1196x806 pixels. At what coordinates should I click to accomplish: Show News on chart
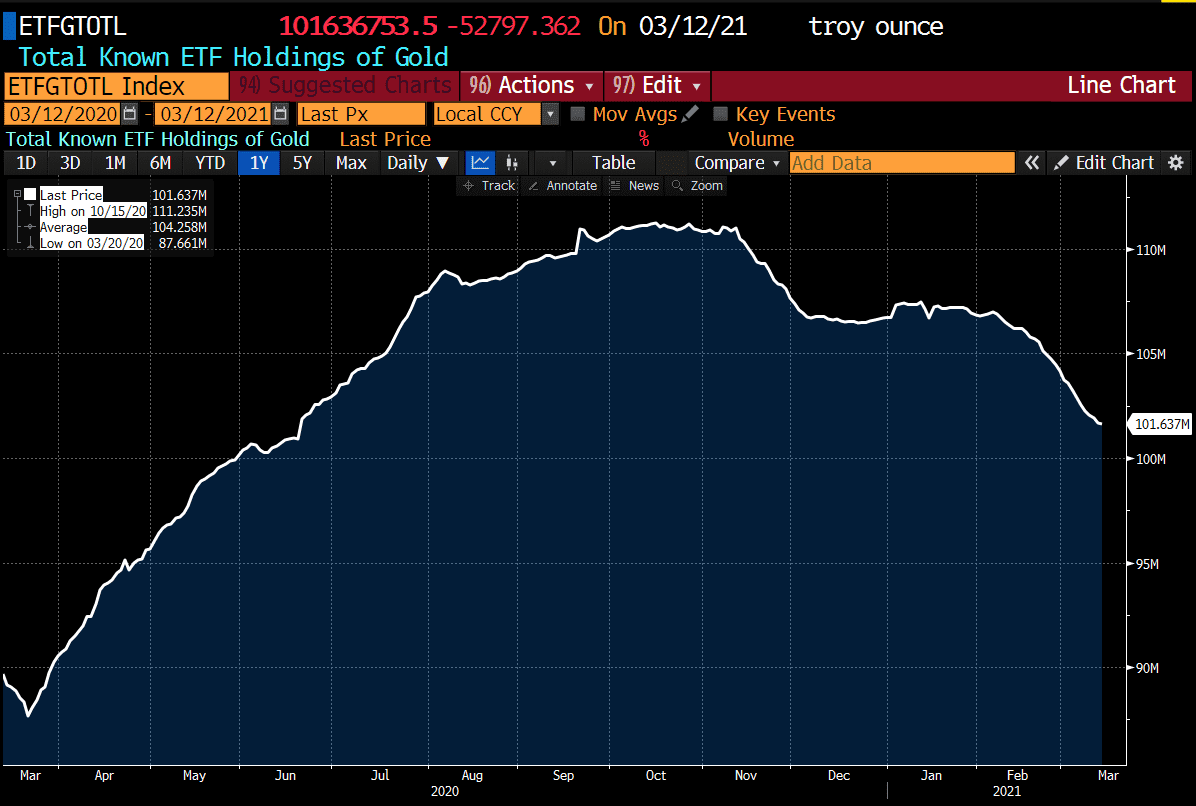point(635,185)
